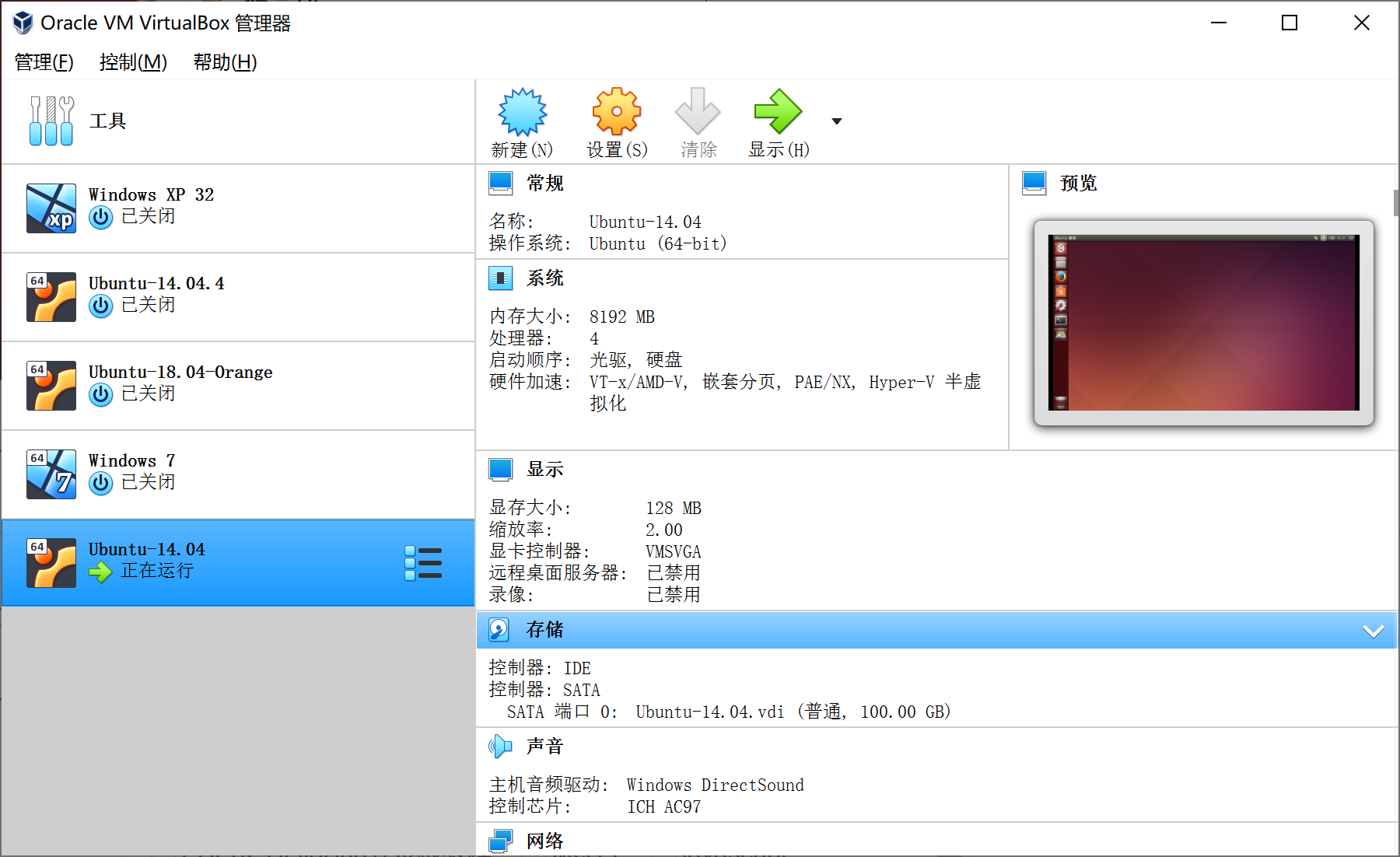1400x857 pixels.
Task: Open the 管理(F) menu
Action: (x=44, y=62)
